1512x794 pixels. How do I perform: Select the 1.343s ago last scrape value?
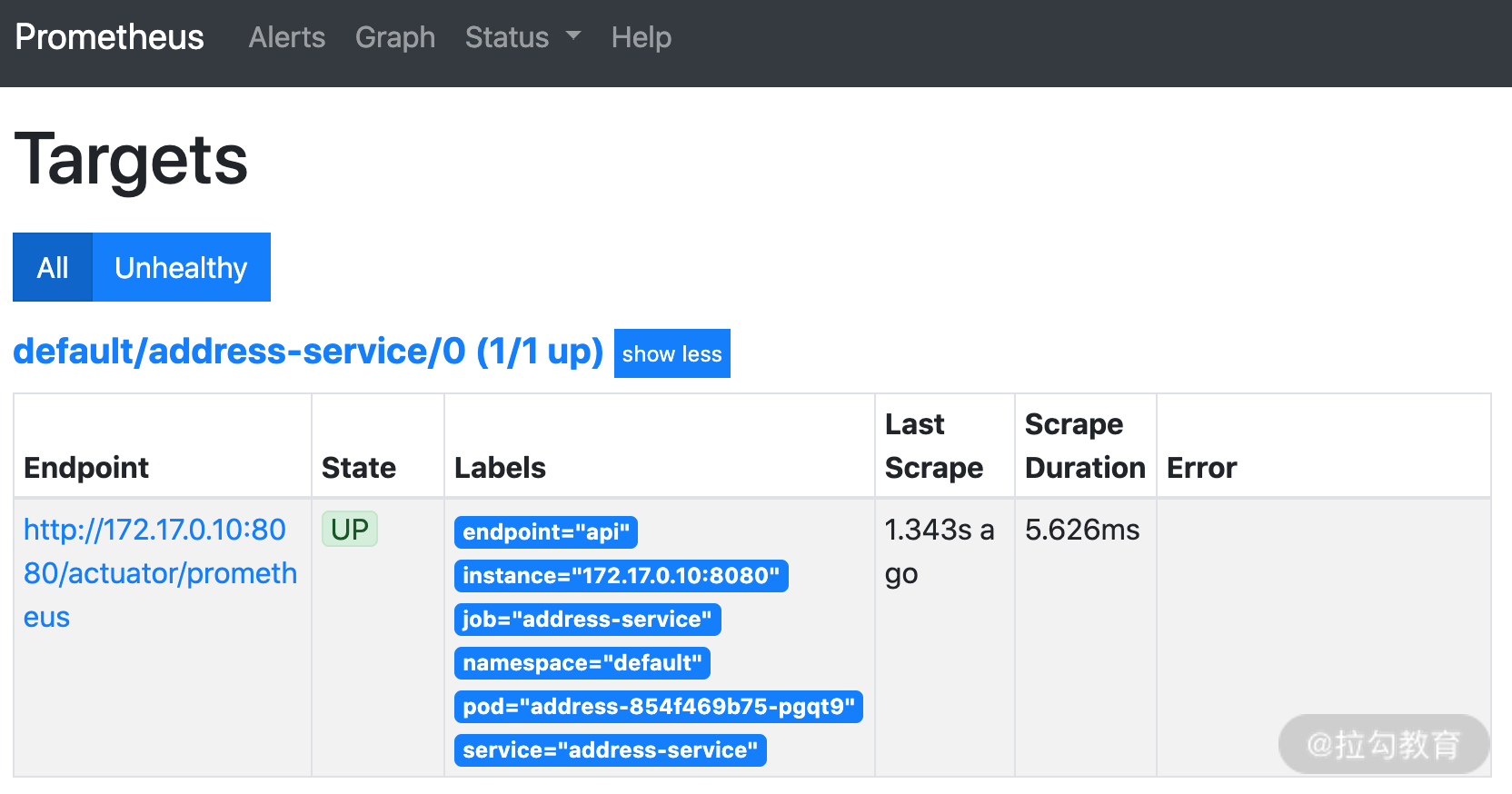point(940,551)
